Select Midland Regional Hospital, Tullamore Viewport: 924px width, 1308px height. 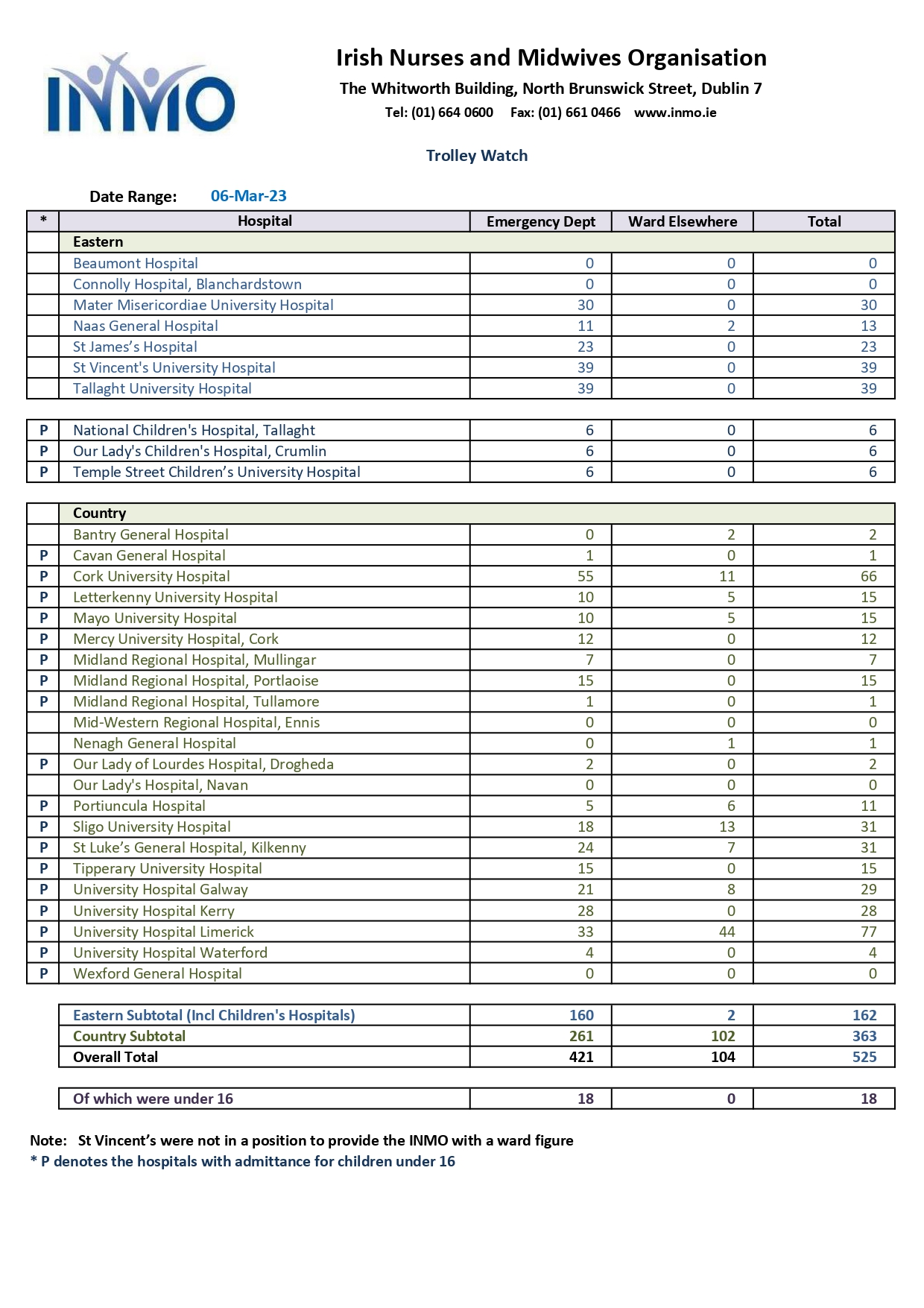pos(197,701)
